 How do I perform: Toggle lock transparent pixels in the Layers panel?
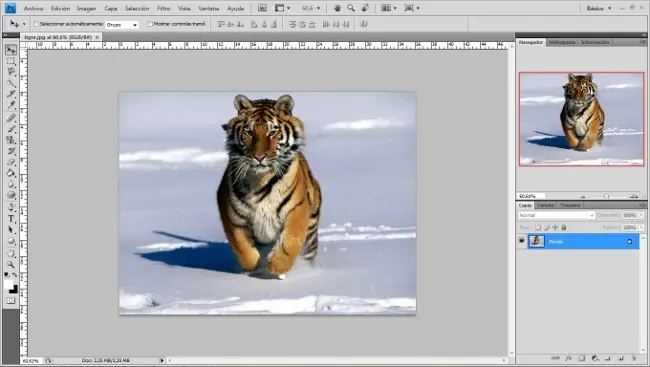pyautogui.click(x=538, y=227)
